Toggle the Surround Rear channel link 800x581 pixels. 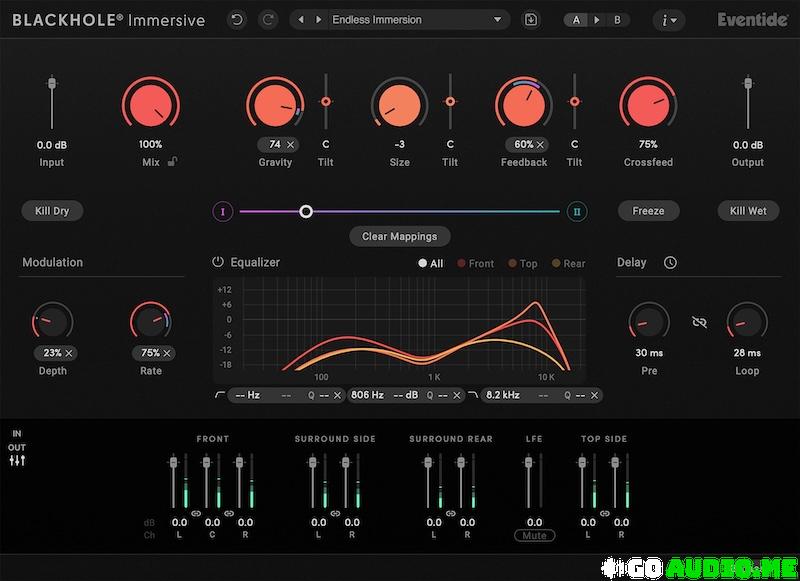(451, 513)
